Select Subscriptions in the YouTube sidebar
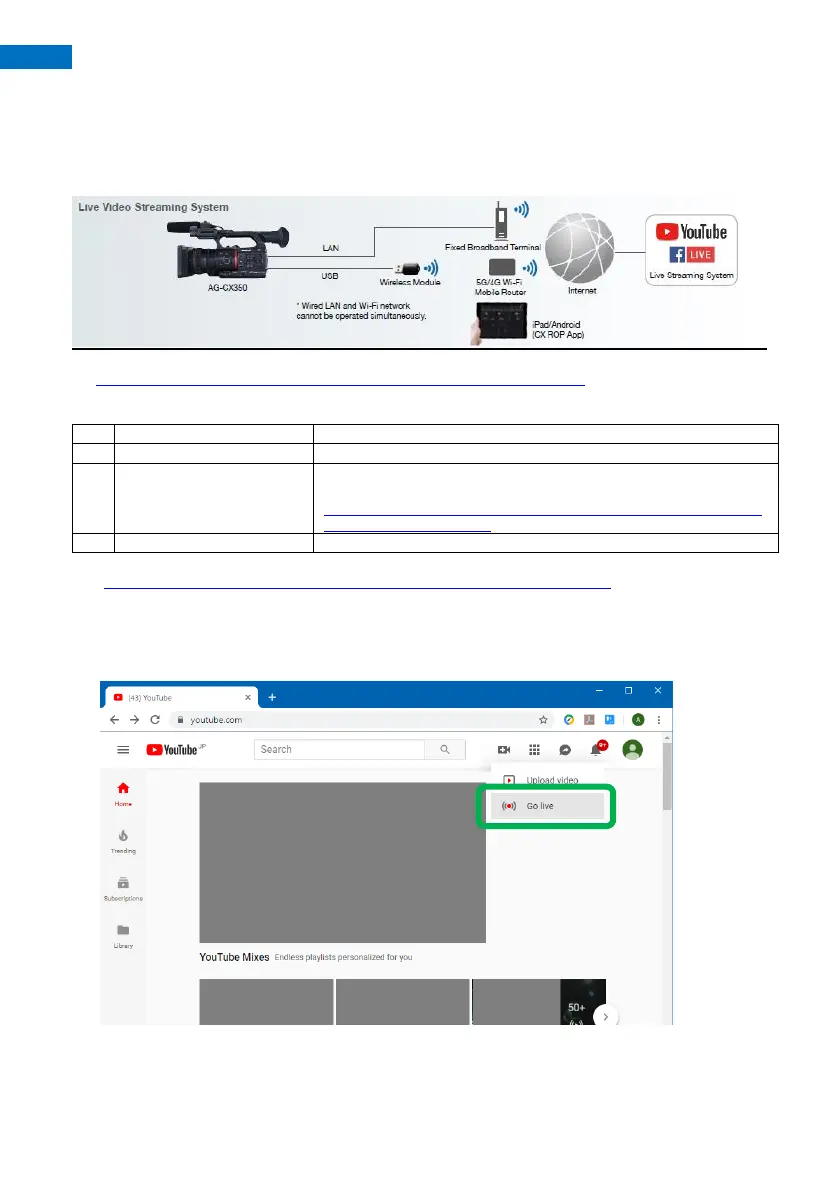Screen dimensions: 839x1191 tap(123, 889)
